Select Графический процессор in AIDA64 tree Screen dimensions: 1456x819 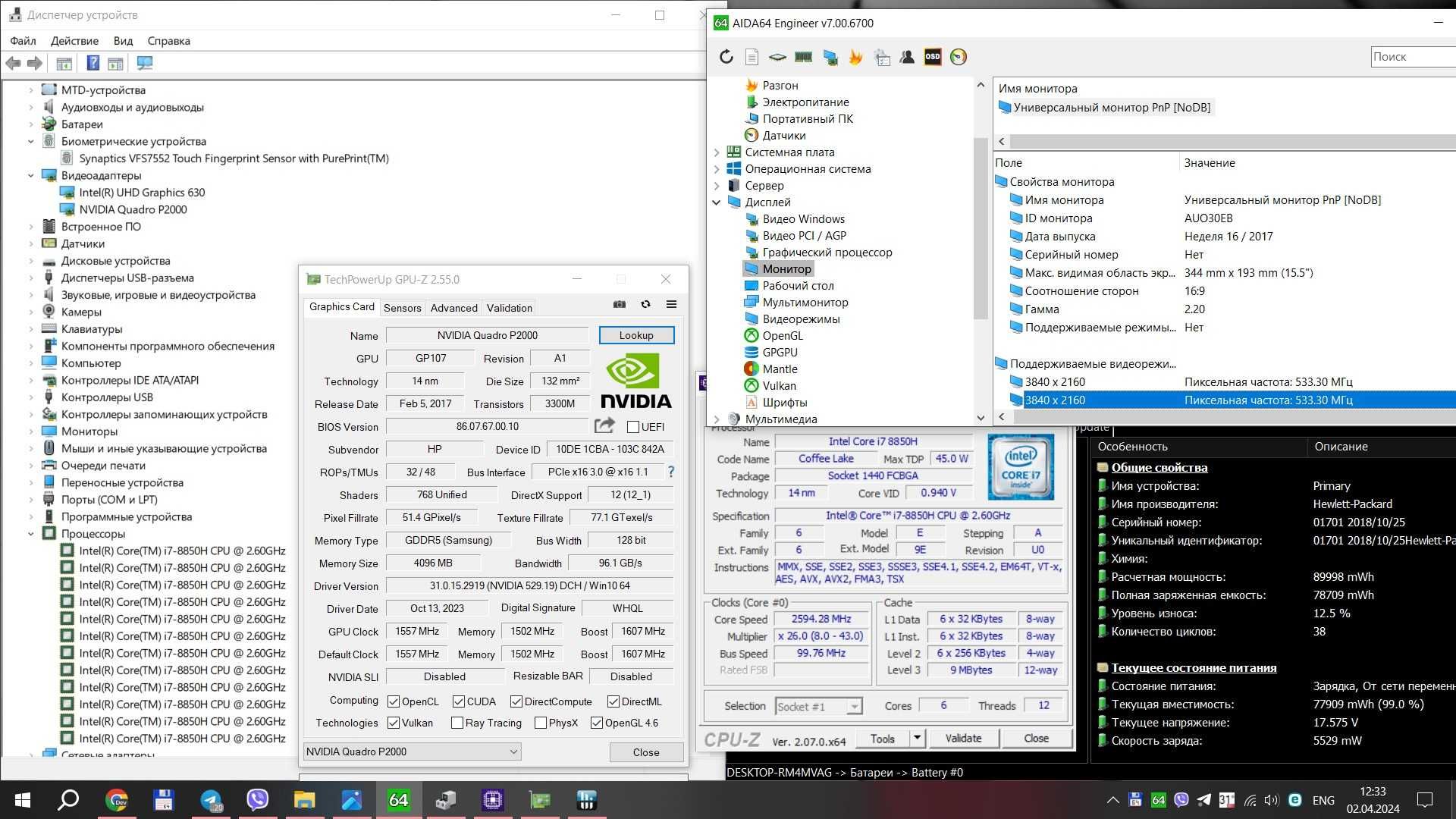tap(827, 253)
